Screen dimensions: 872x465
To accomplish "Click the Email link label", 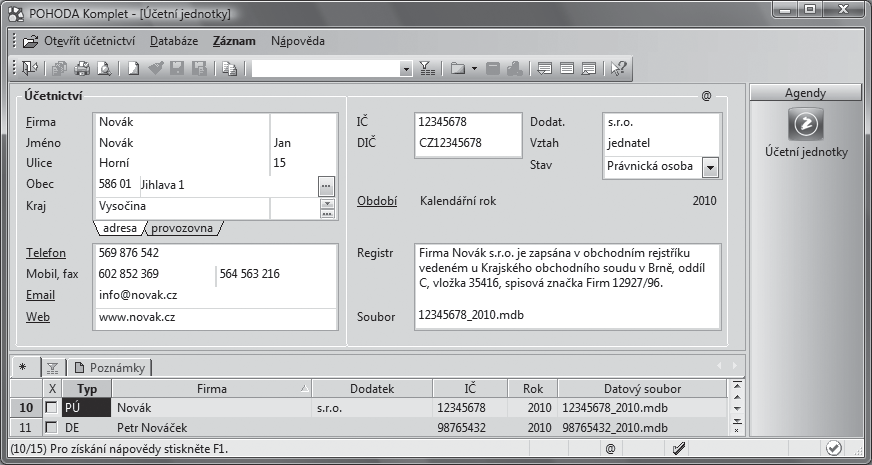I will coord(41,295).
